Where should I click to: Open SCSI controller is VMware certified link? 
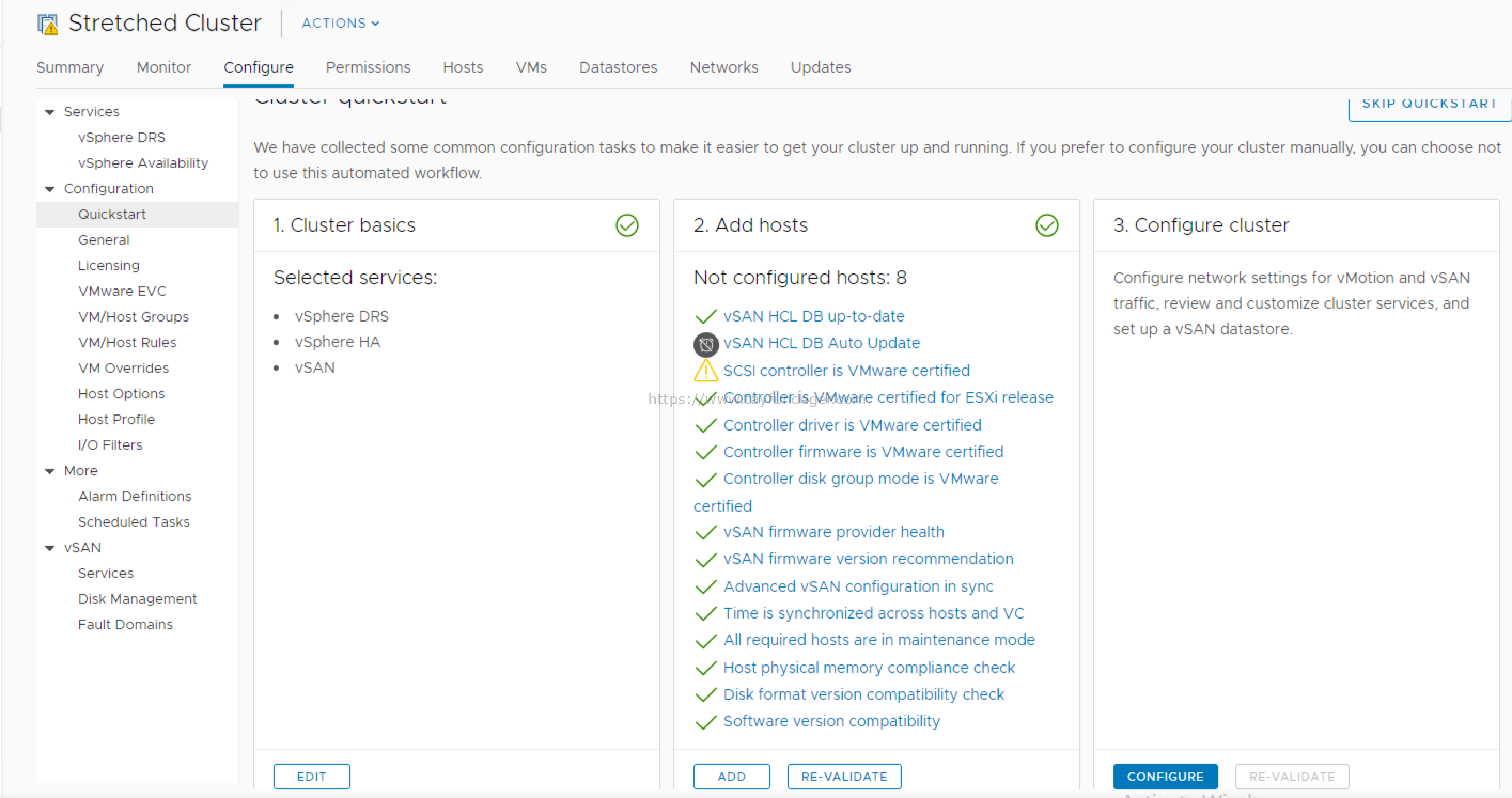846,371
